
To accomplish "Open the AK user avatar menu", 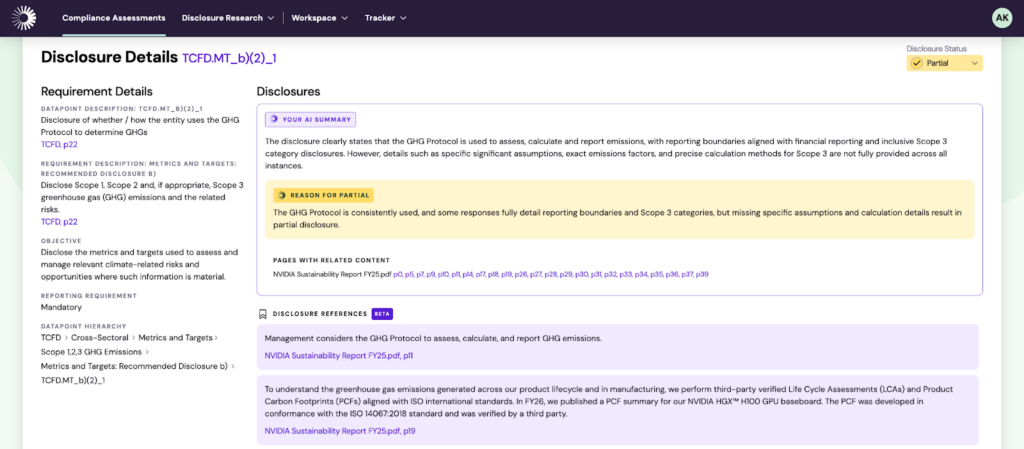I will pyautogui.click(x=1001, y=18).
